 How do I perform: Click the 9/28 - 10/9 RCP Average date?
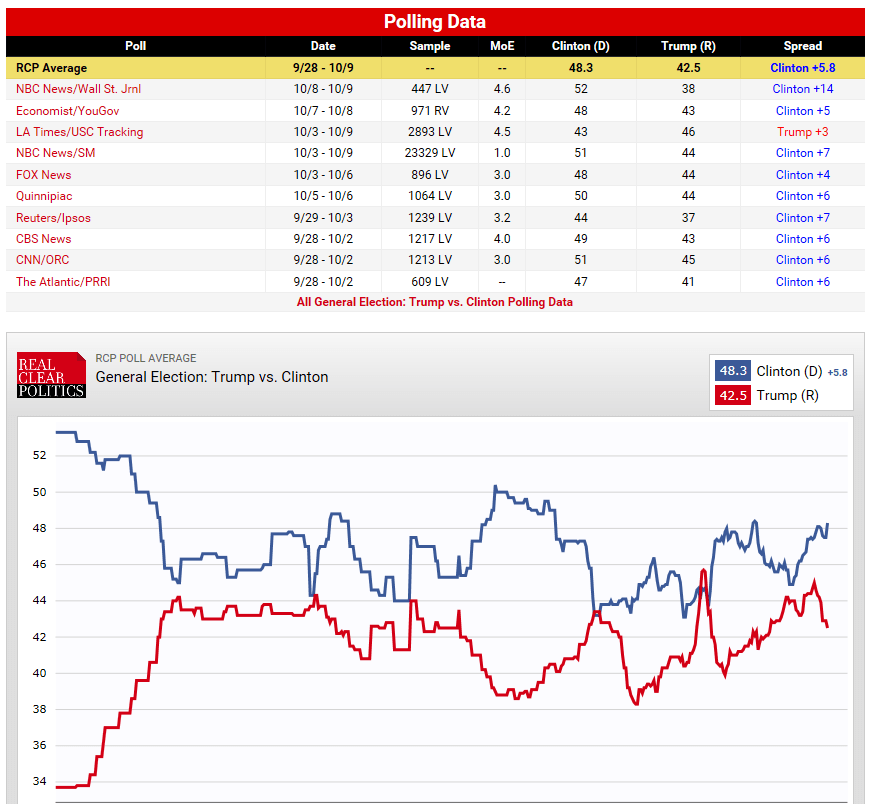coord(323,68)
